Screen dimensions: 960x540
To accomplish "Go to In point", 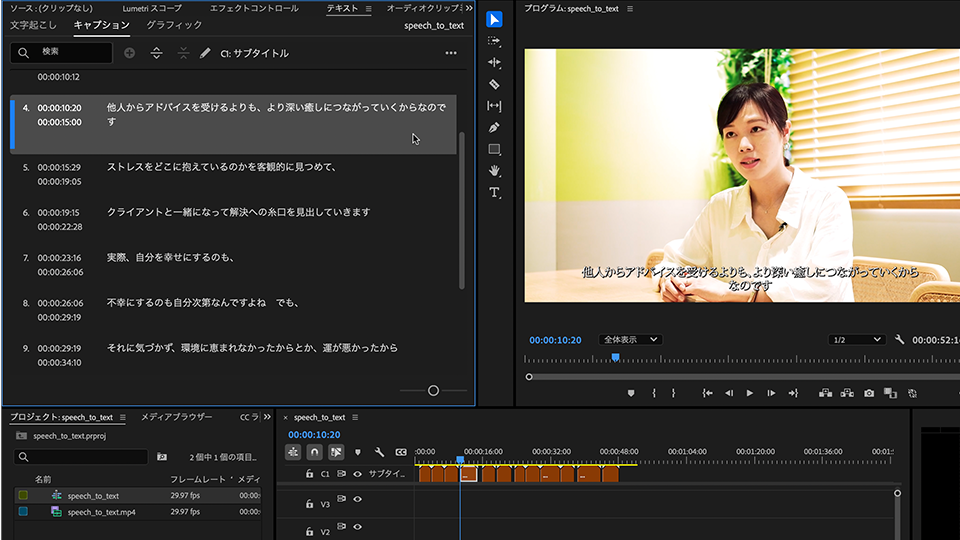I will click(x=707, y=393).
